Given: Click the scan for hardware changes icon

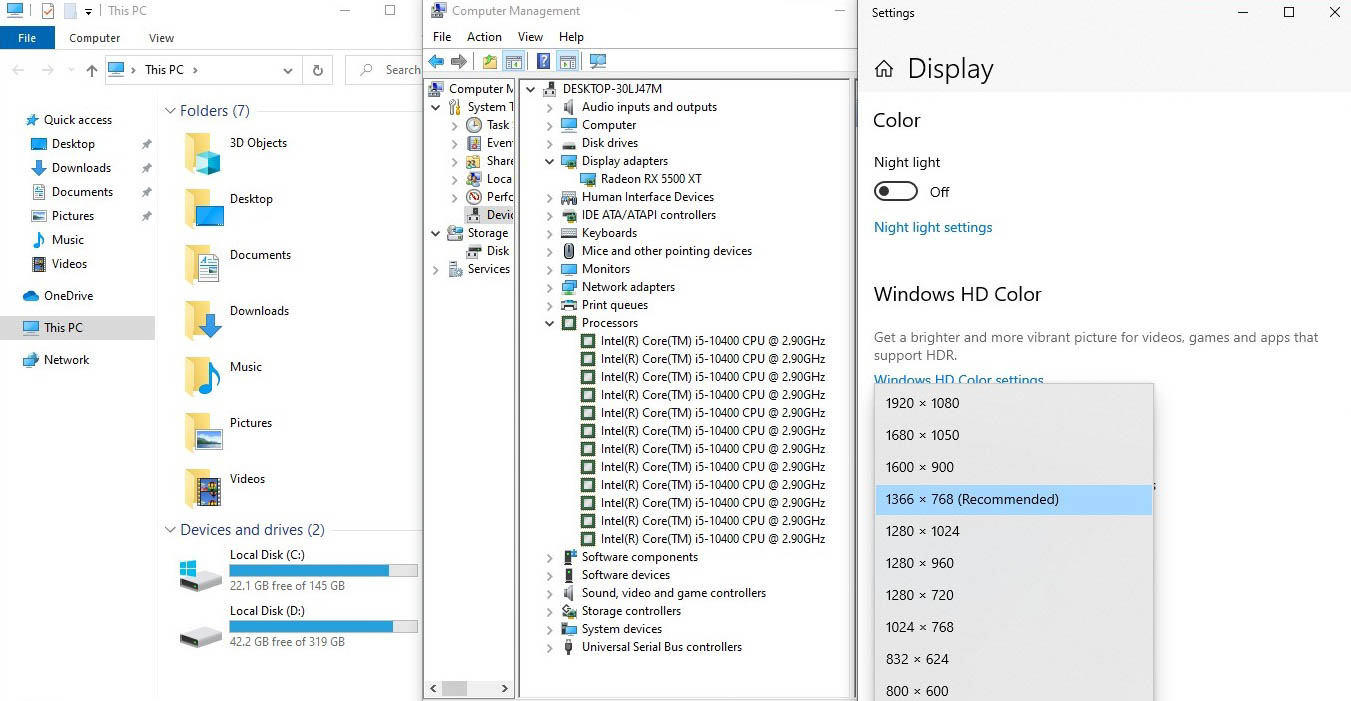Looking at the screenshot, I should click(598, 62).
